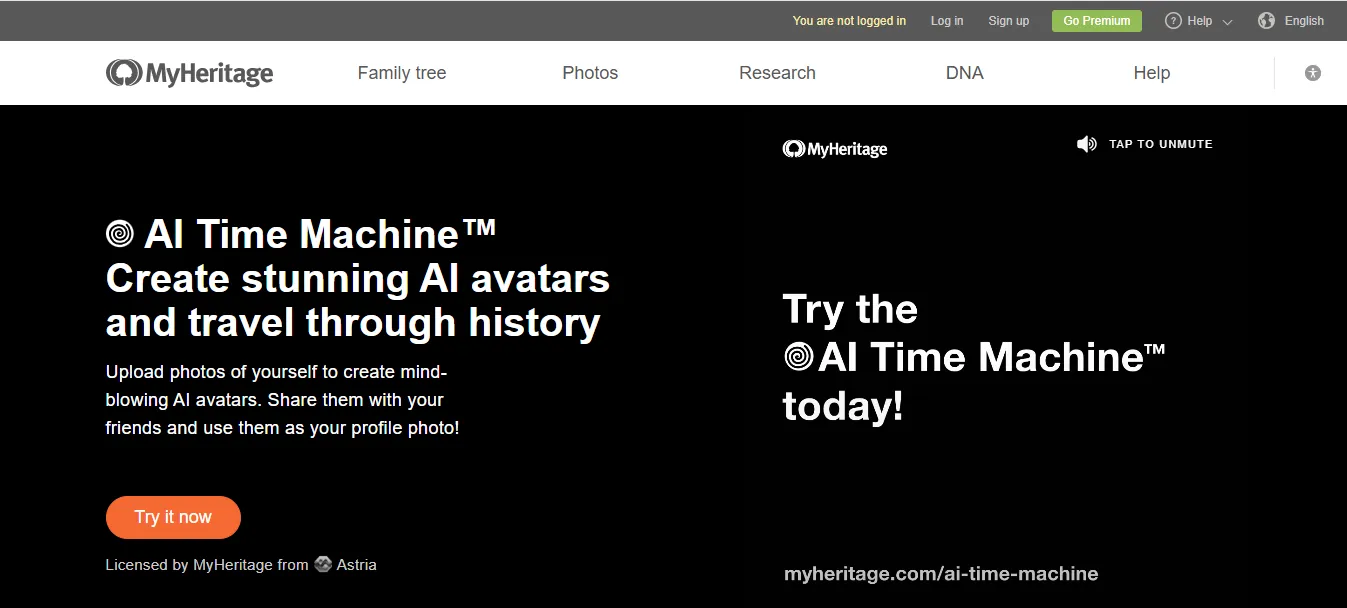Click the myheritage.com/ai-time-machine URL text
Screen dimensions: 1347x608
coord(941,574)
